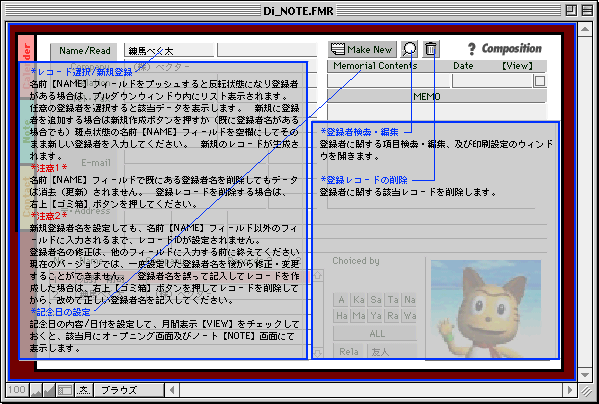This screenshot has width=599, height=404.
Task: Show all names with the ALL button
Action: point(375,333)
